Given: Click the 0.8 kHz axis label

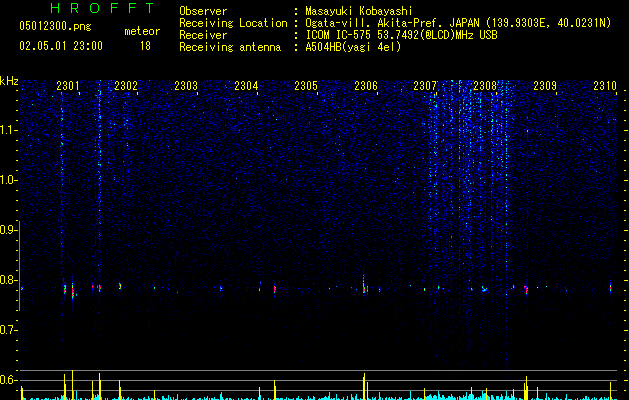Looking at the screenshot, I should coord(8,280).
